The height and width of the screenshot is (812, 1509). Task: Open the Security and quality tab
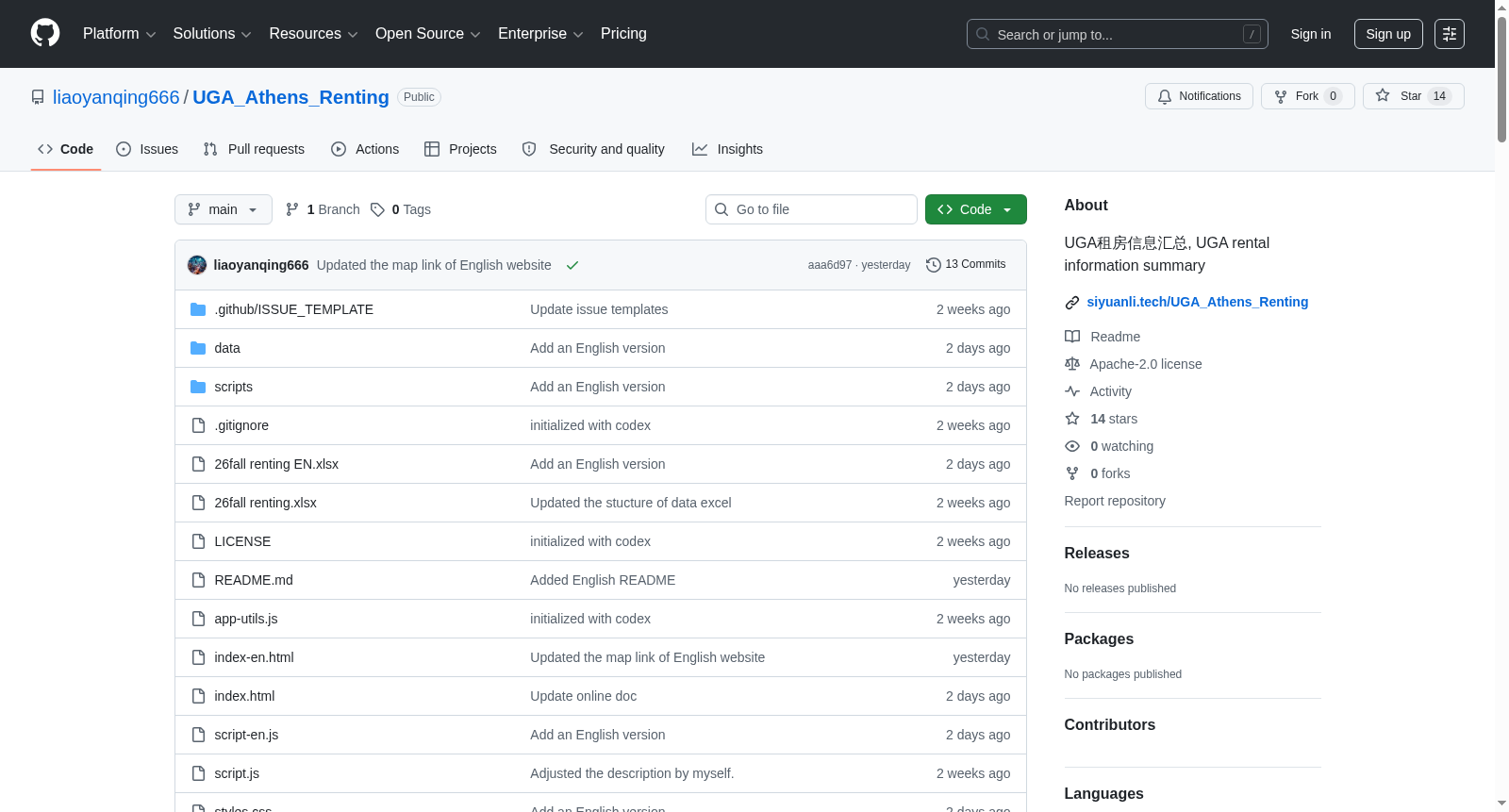pyautogui.click(x=593, y=149)
